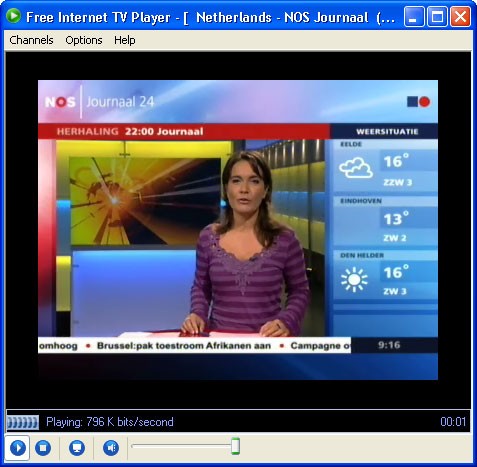Click the blue-square red-circle logo in video corner
477x467 pixels.
[x=418, y=102]
